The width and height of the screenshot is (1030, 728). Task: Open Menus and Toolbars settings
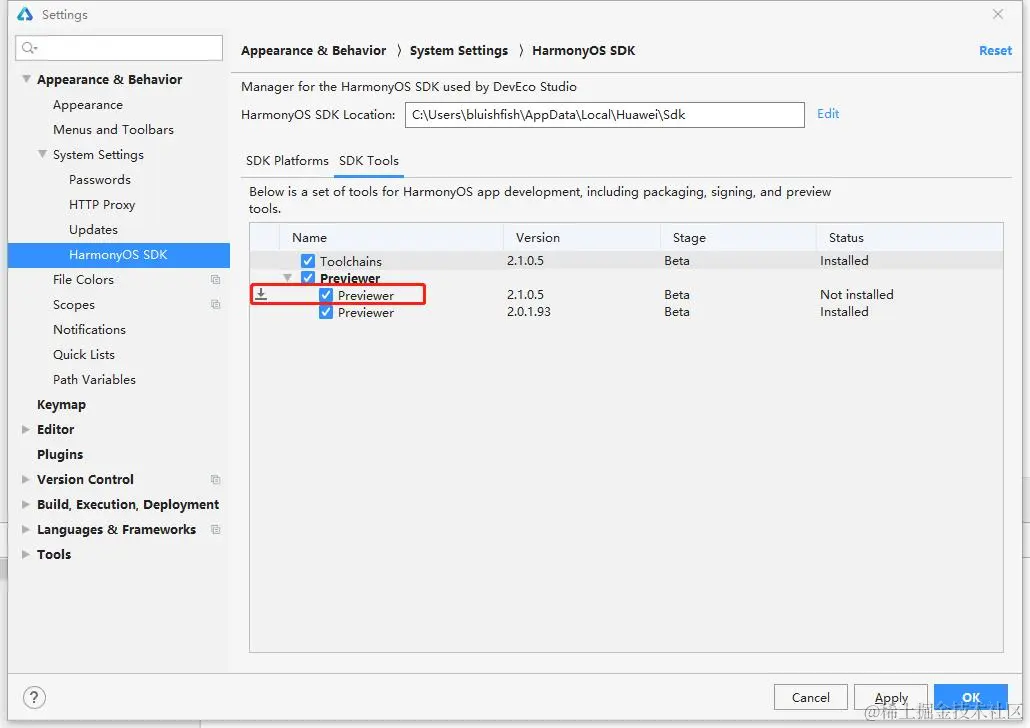pos(113,129)
